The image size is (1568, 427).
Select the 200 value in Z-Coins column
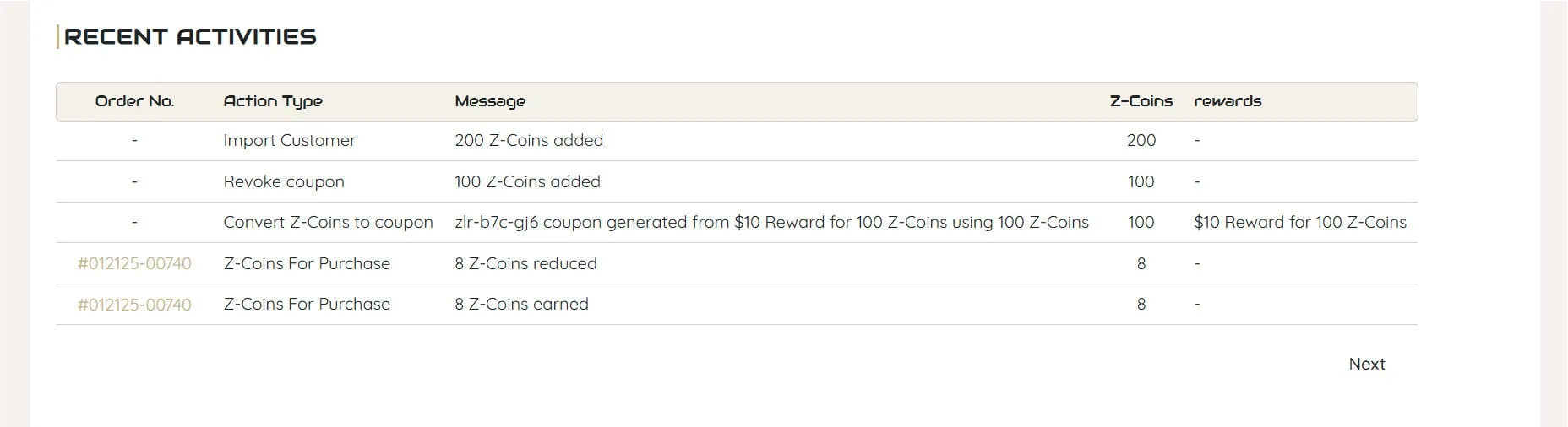[x=1141, y=140]
